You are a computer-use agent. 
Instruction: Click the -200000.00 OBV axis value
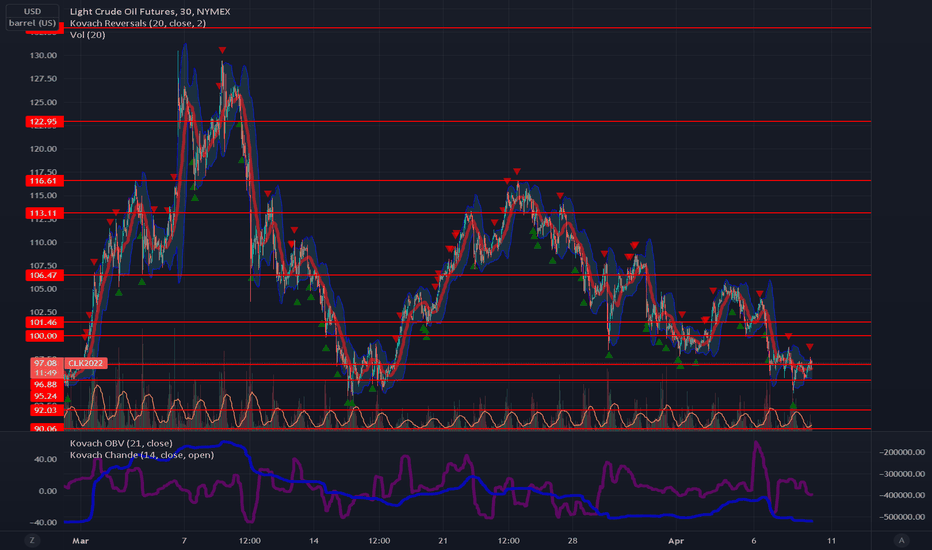[902, 452]
